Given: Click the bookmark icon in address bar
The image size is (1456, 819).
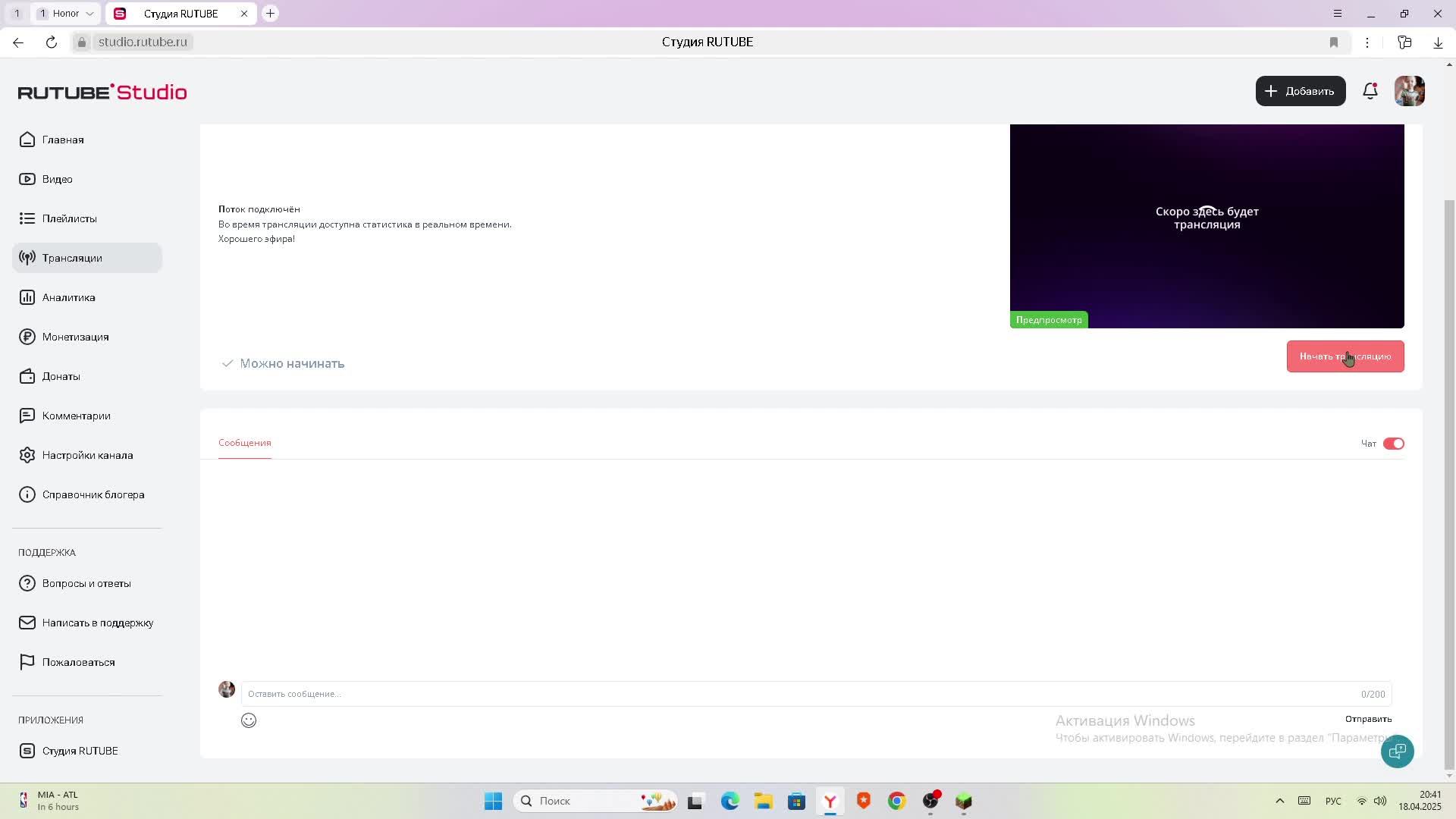Looking at the screenshot, I should pos(1334,42).
